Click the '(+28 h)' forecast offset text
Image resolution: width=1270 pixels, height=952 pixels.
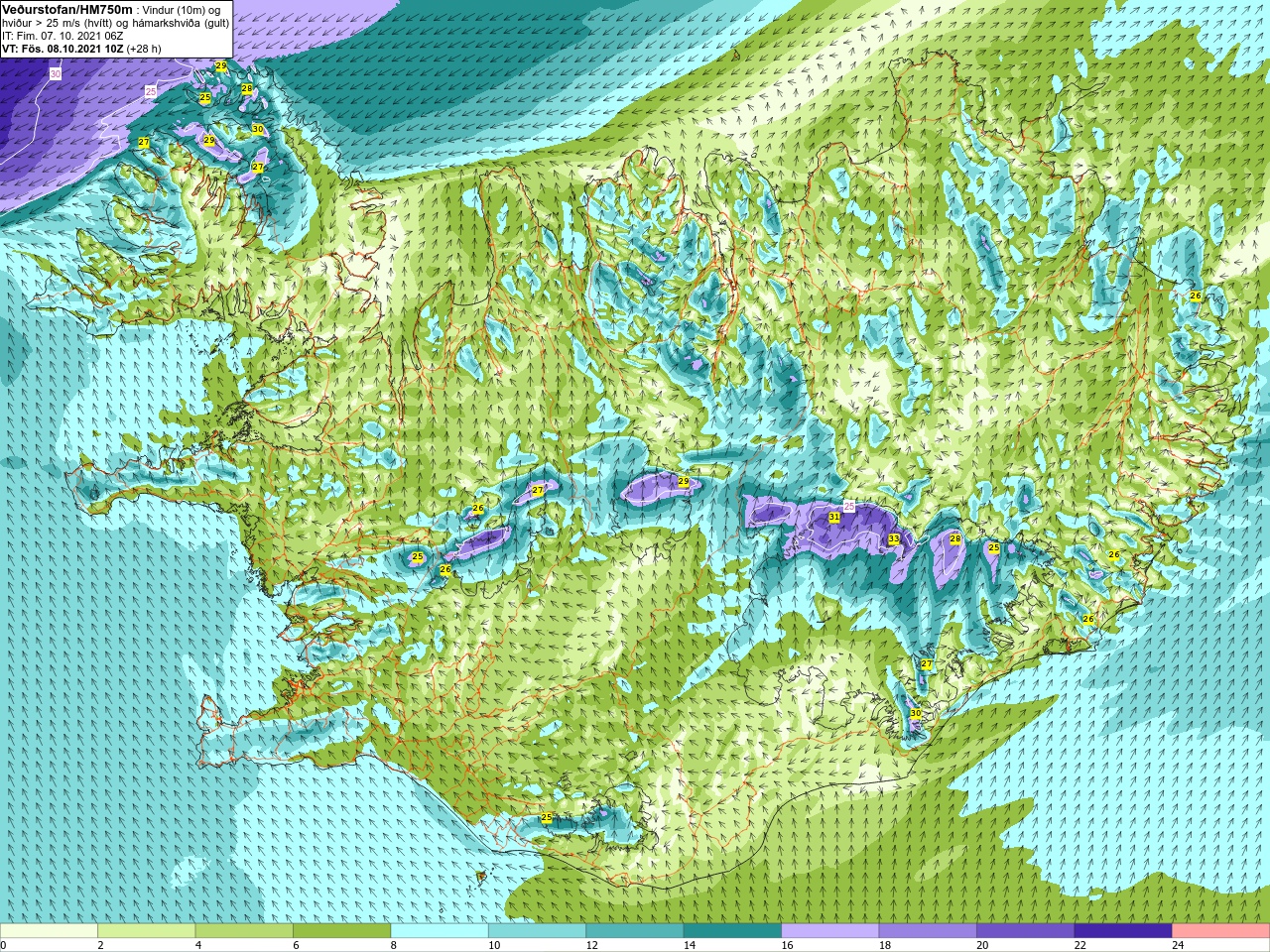tap(144, 49)
